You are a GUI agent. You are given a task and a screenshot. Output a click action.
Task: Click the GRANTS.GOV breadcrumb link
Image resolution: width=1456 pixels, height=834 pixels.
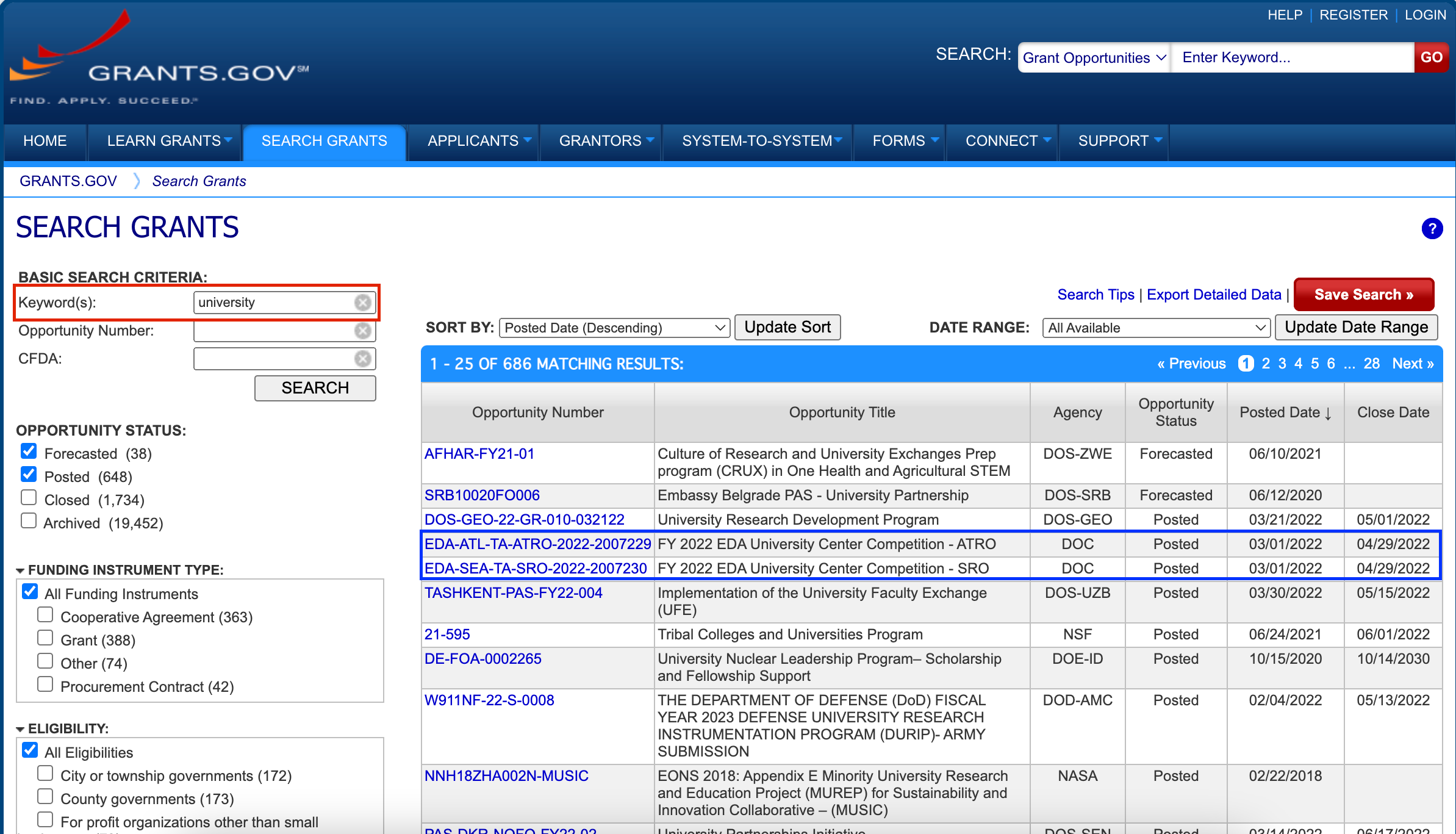[68, 181]
